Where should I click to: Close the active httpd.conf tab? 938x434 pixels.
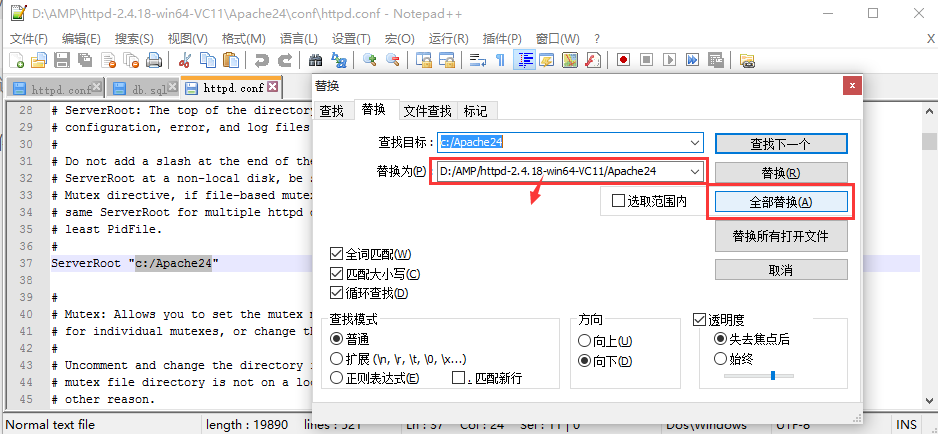272,87
